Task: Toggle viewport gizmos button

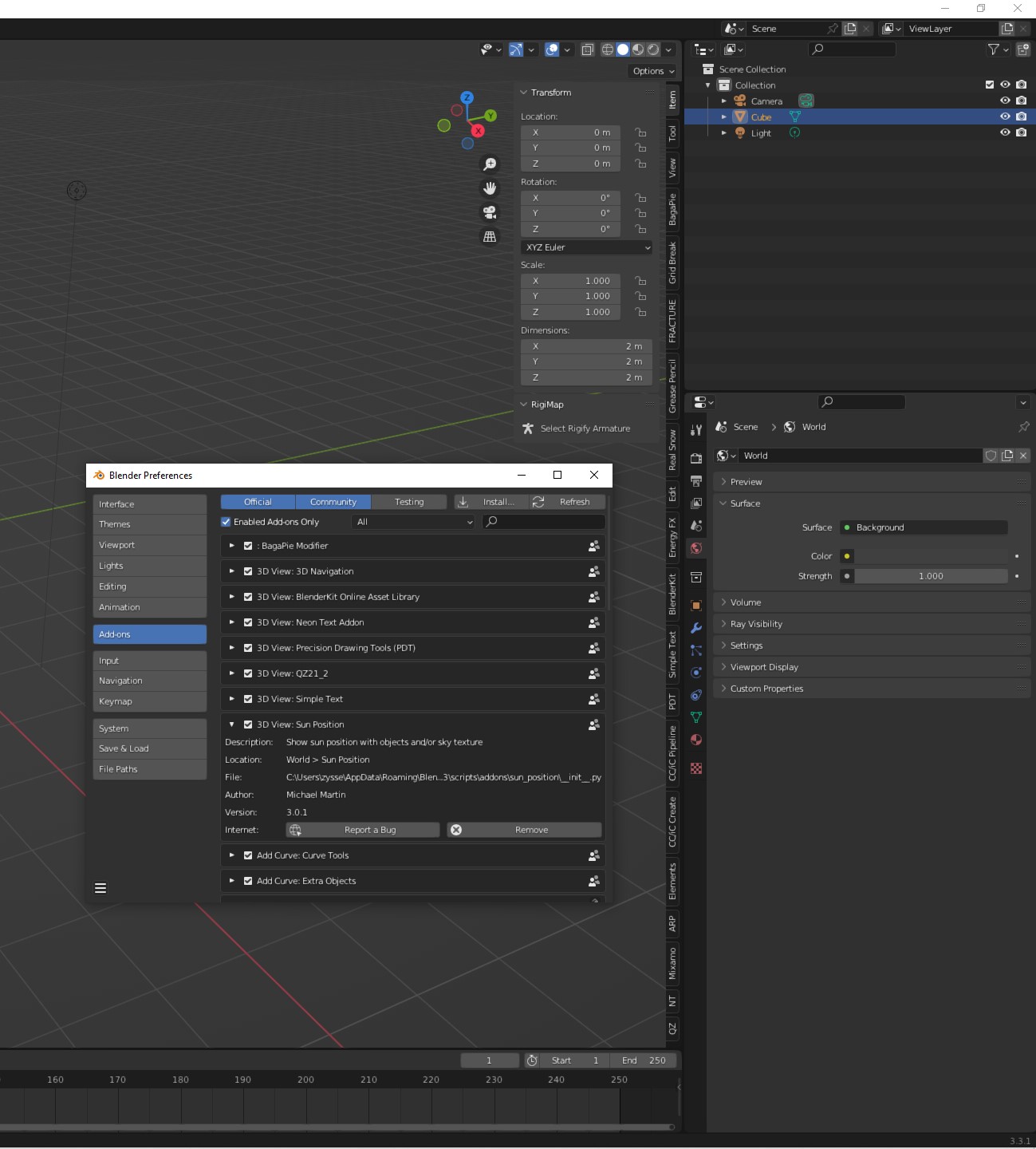Action: click(x=516, y=49)
